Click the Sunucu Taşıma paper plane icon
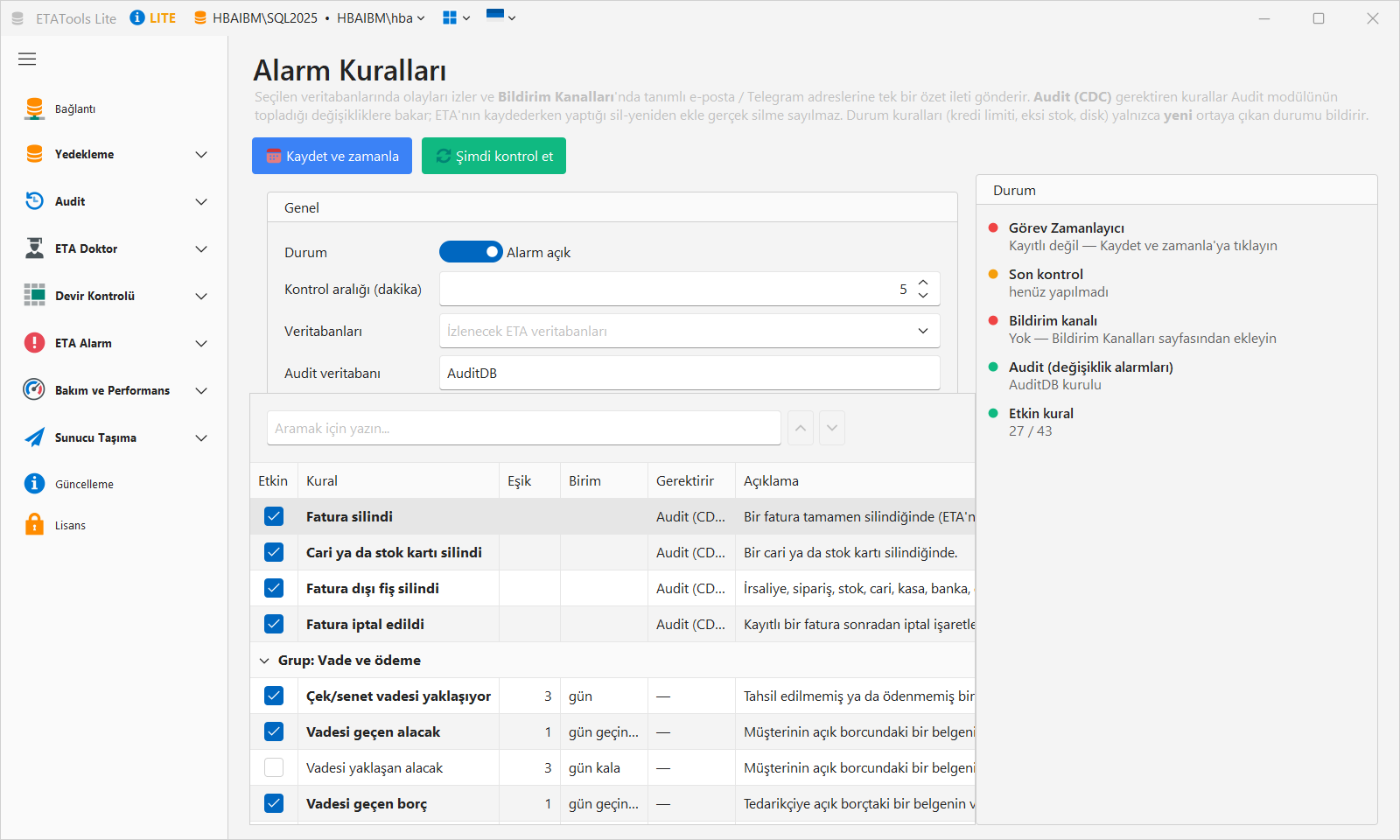1400x840 pixels. (34, 437)
